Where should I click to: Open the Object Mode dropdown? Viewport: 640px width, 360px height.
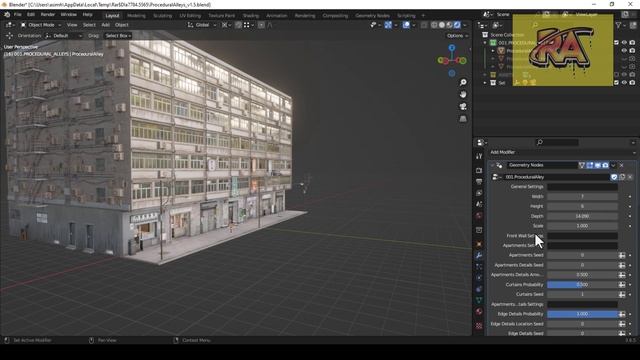41,25
